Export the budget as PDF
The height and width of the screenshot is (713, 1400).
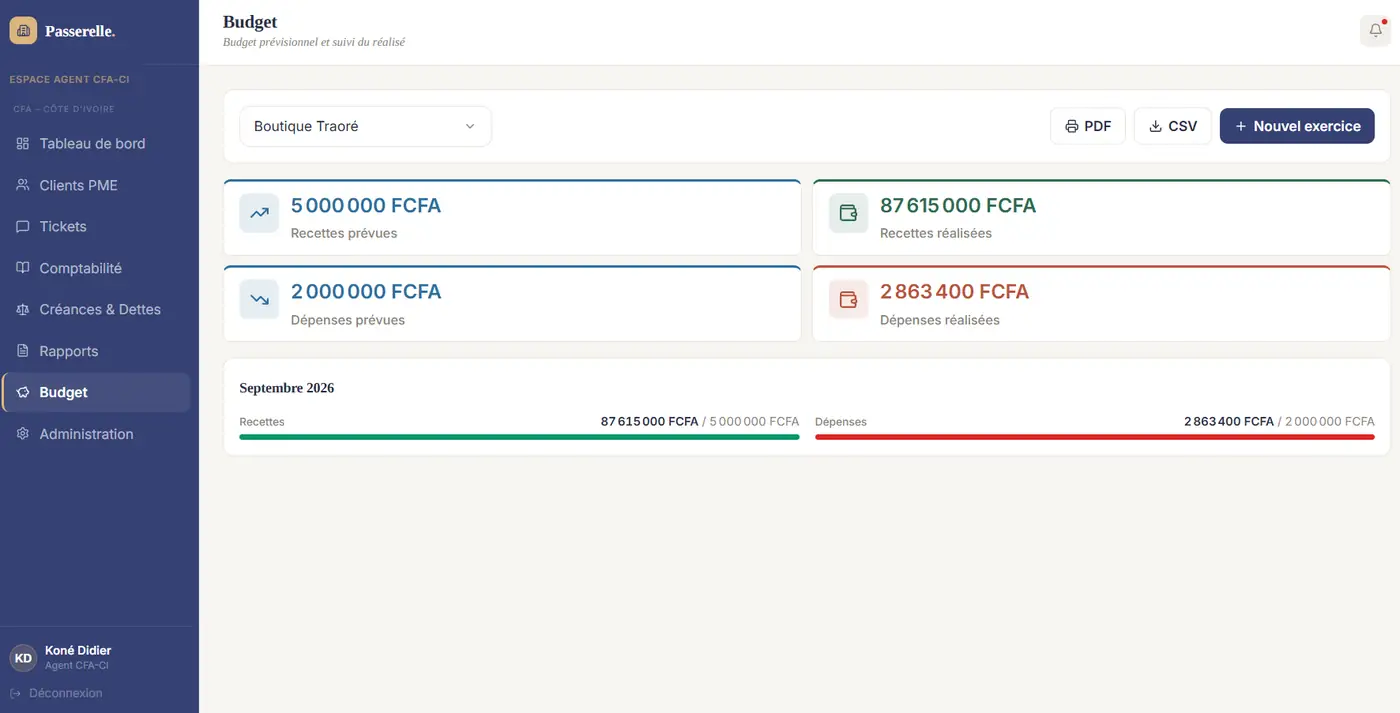1088,127
